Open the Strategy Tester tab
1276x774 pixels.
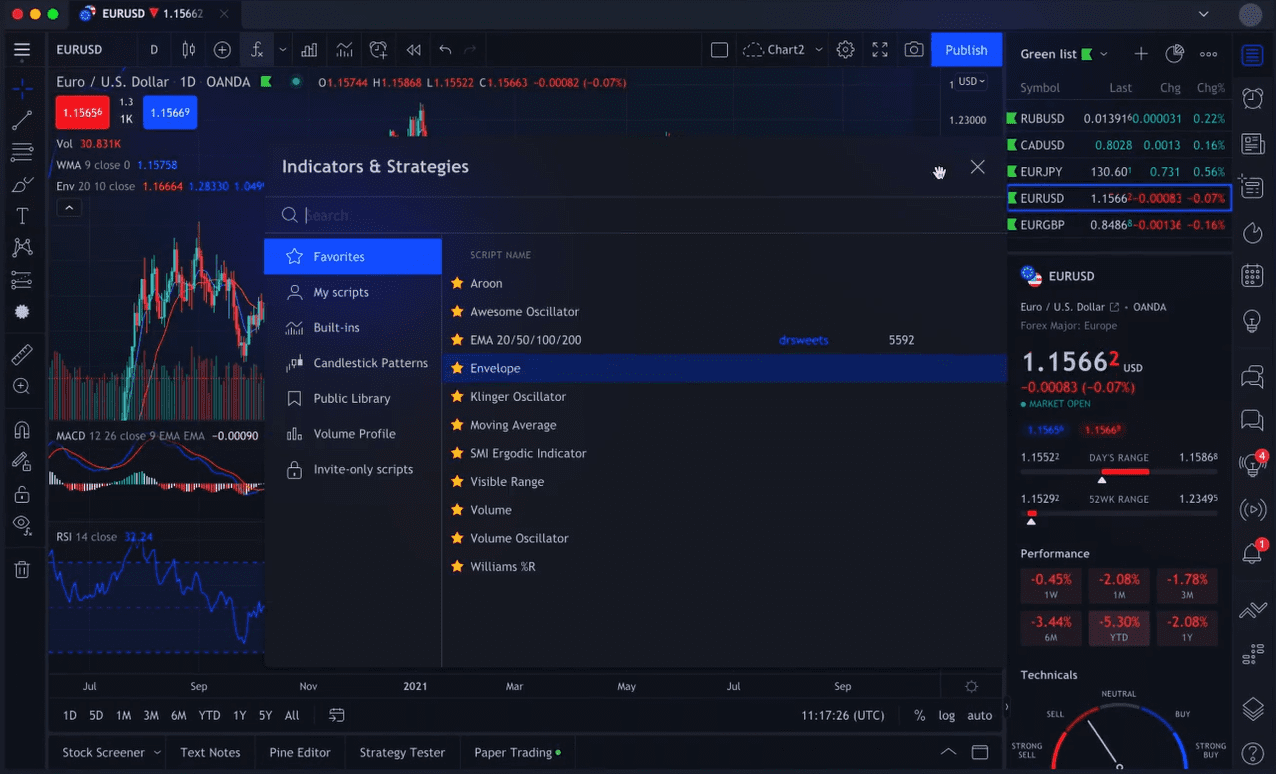click(x=402, y=752)
